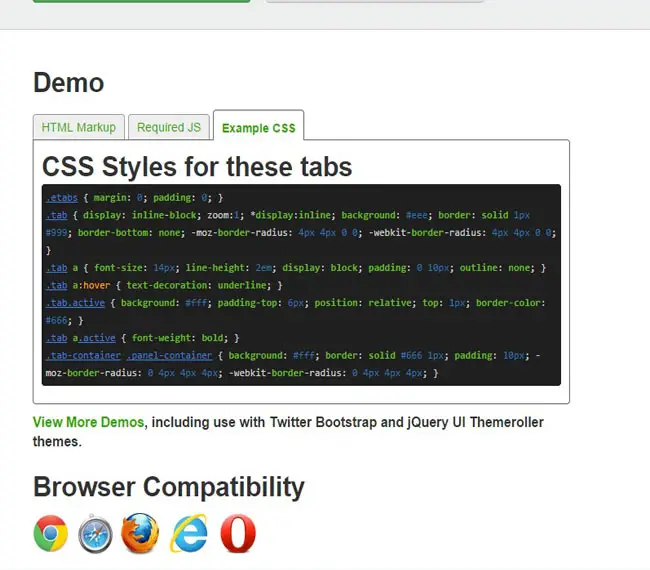The image size is (650, 570).
Task: Click the .etabs selector in code
Action: click(62, 198)
